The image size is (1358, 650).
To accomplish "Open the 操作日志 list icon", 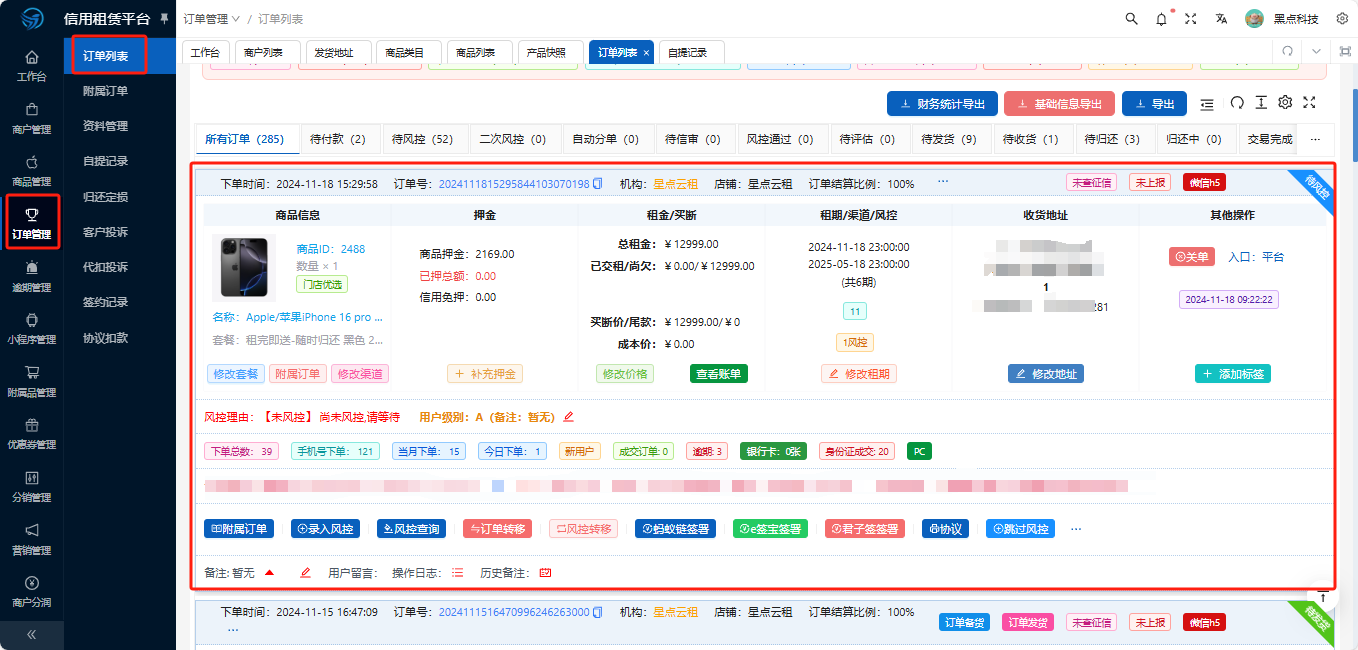I will (x=458, y=573).
